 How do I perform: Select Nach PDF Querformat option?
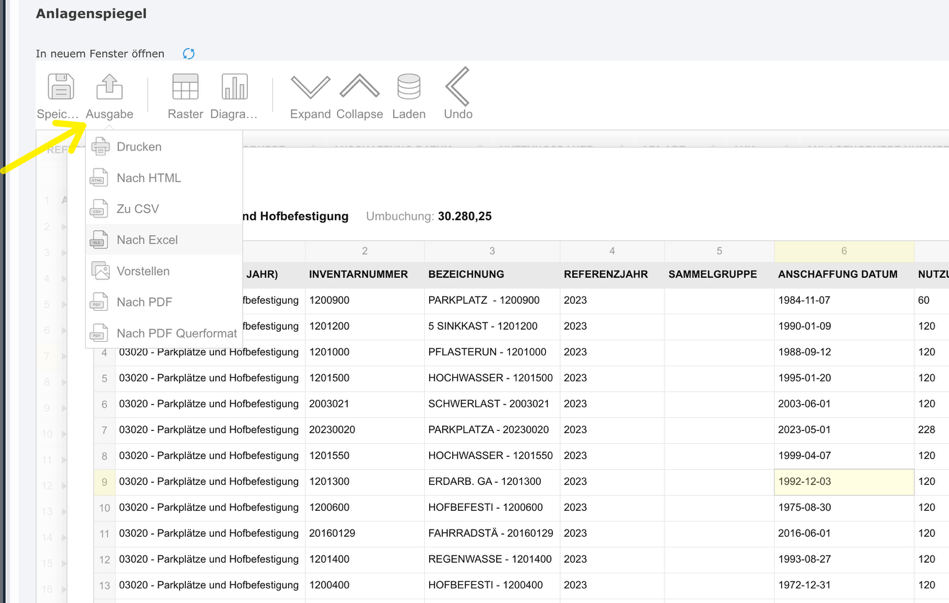click(x=176, y=333)
